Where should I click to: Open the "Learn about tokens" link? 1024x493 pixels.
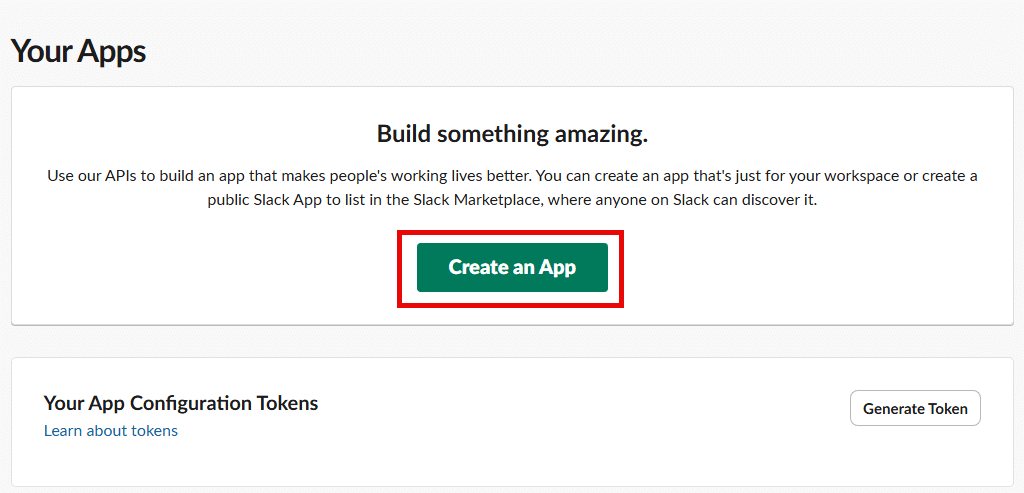point(110,431)
